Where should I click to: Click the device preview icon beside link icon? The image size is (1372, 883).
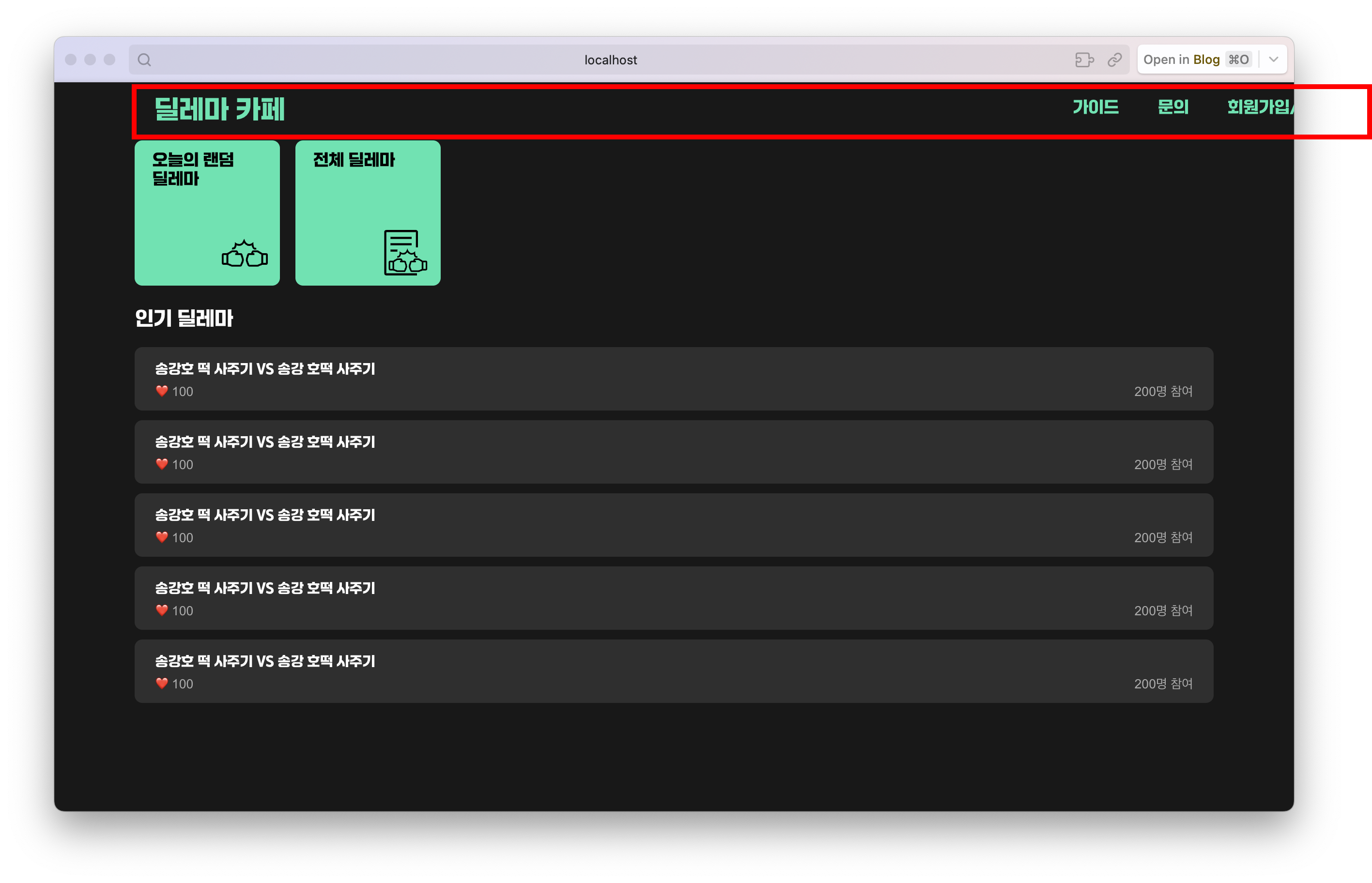pyautogui.click(x=1084, y=60)
